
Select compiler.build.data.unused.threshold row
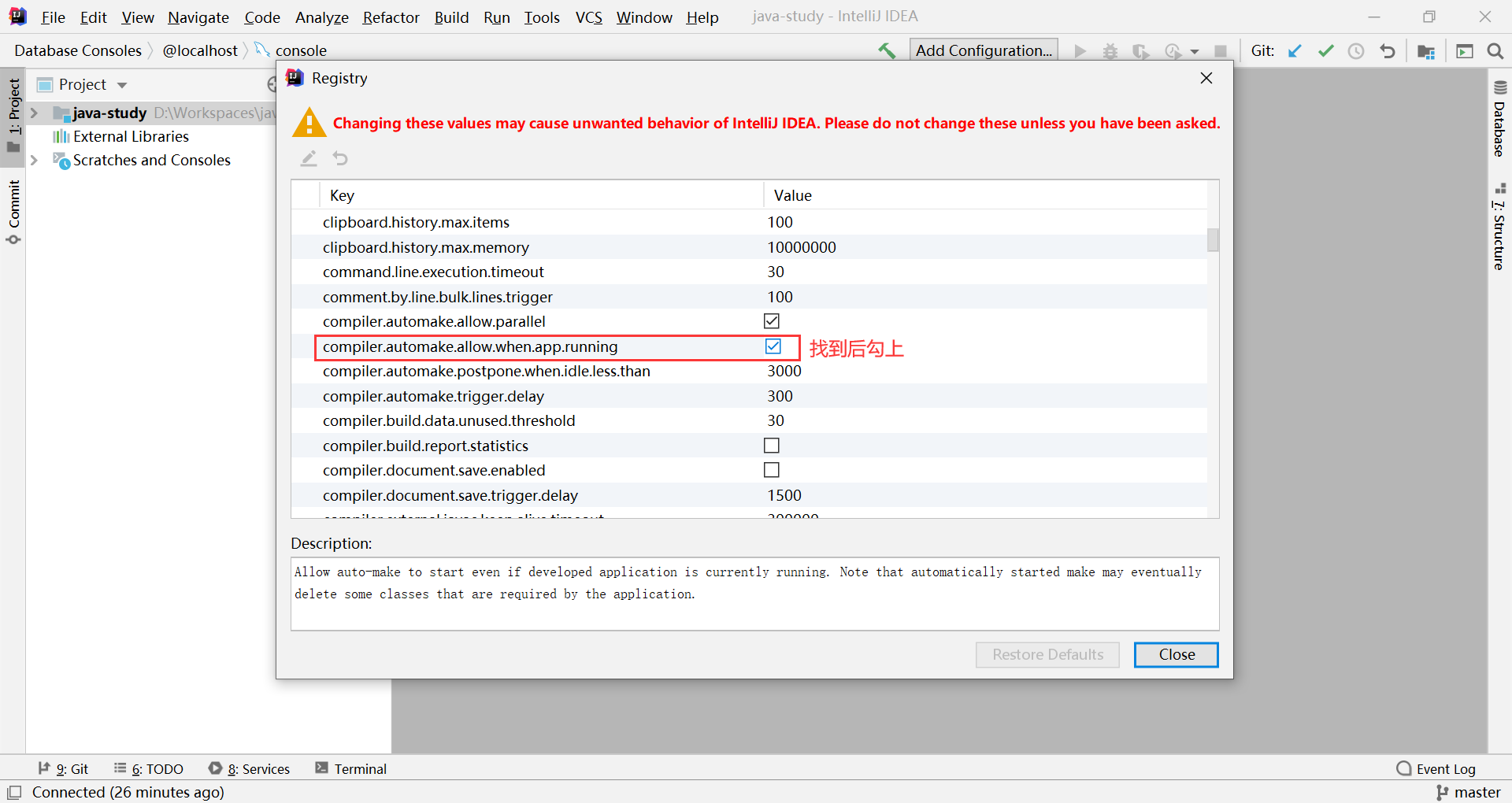click(x=749, y=420)
